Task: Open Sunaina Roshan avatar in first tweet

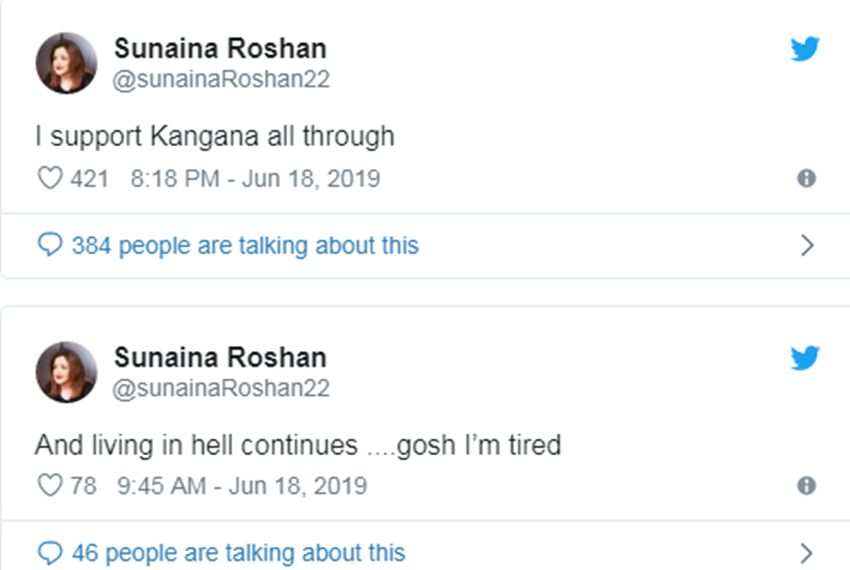Action: [66, 63]
